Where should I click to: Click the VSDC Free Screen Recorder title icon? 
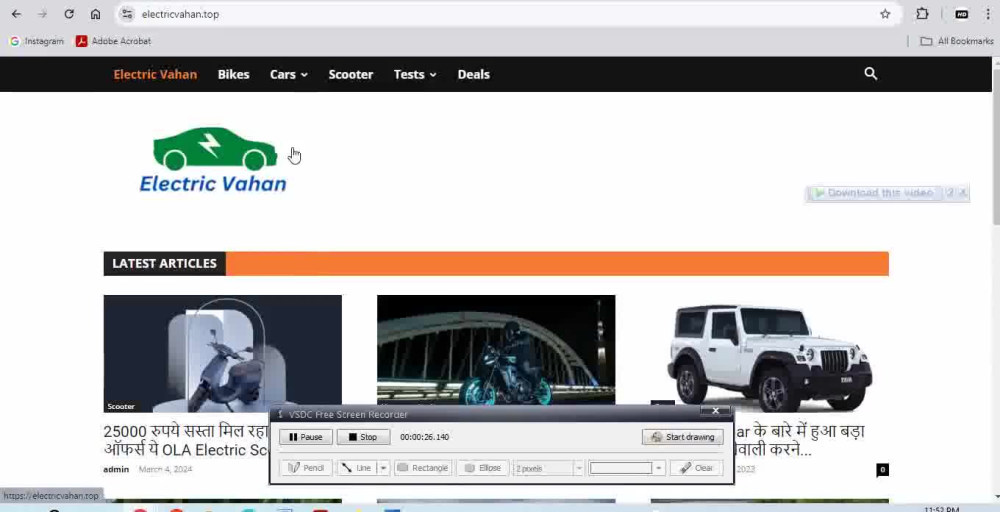[x=280, y=414]
